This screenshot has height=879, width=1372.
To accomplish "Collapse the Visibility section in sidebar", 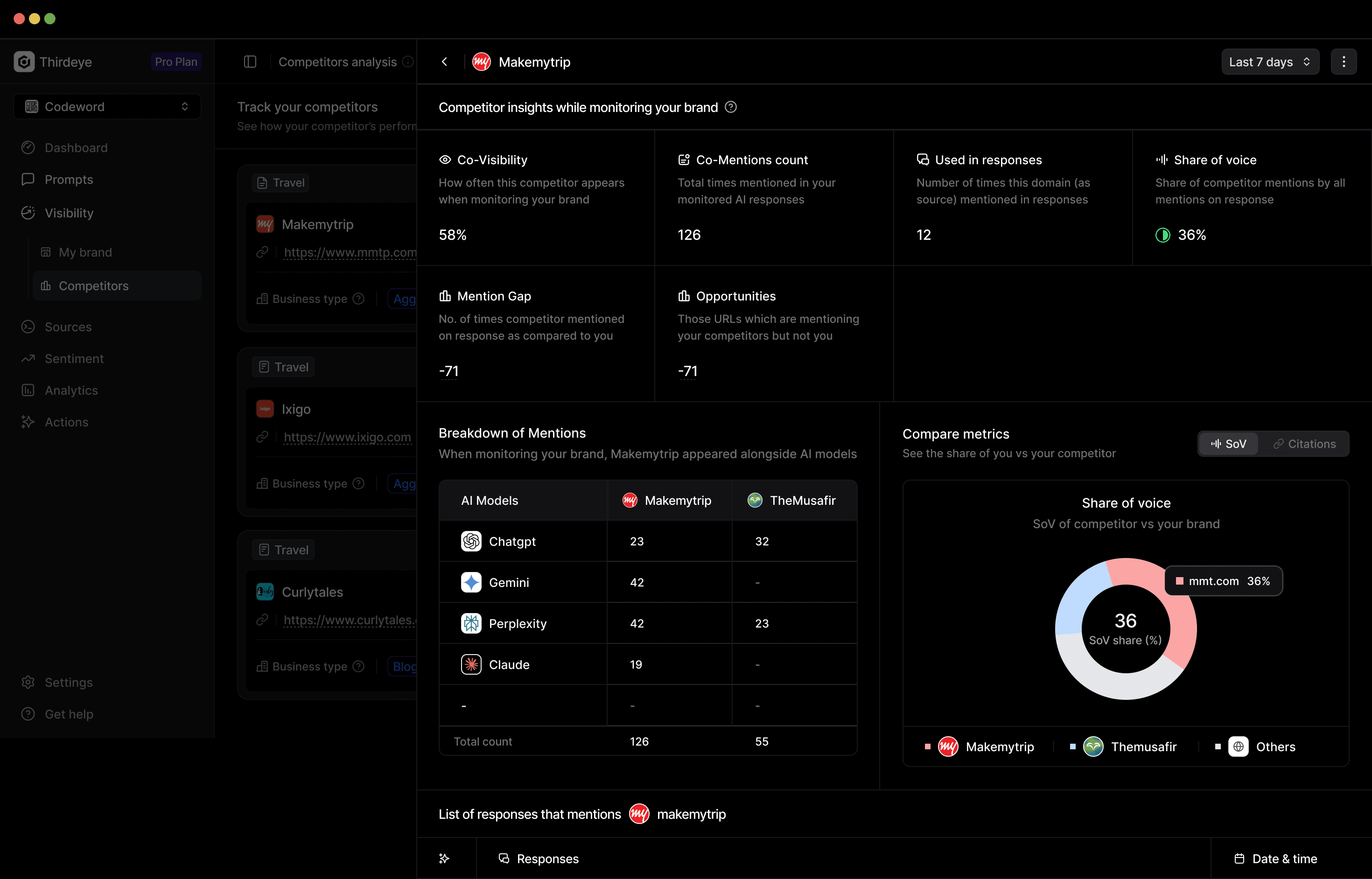I will (69, 213).
